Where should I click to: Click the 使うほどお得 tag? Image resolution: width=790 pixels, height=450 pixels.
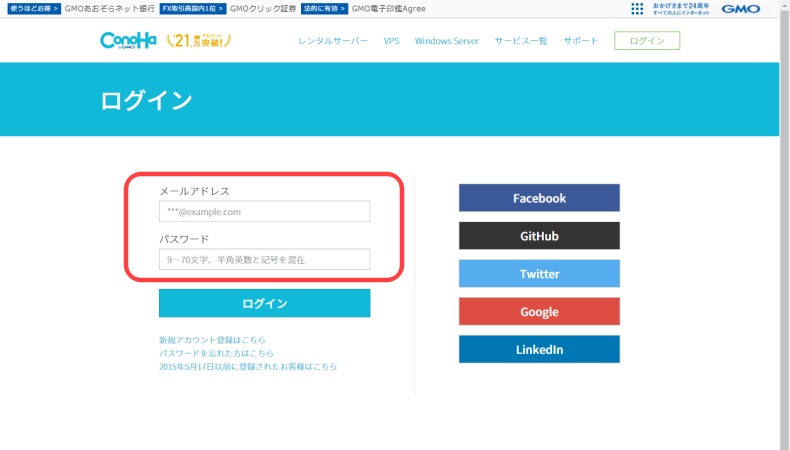34,9
